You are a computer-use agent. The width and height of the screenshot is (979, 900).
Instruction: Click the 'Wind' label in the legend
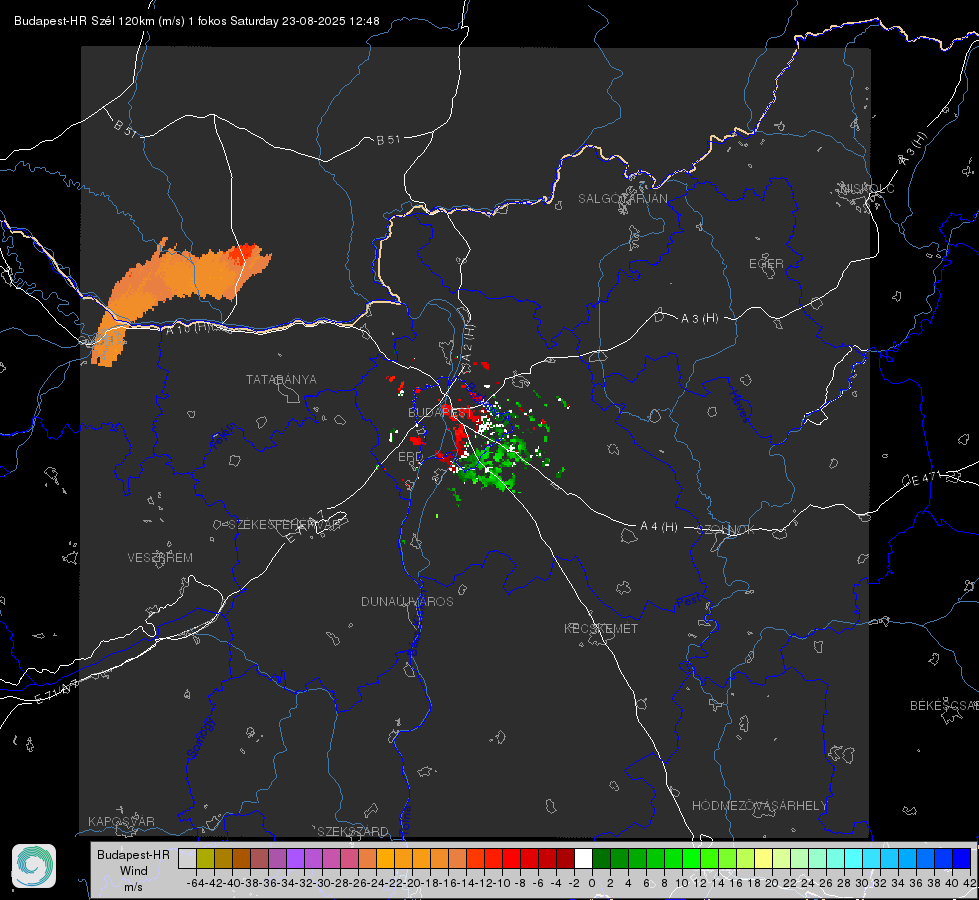(x=134, y=871)
